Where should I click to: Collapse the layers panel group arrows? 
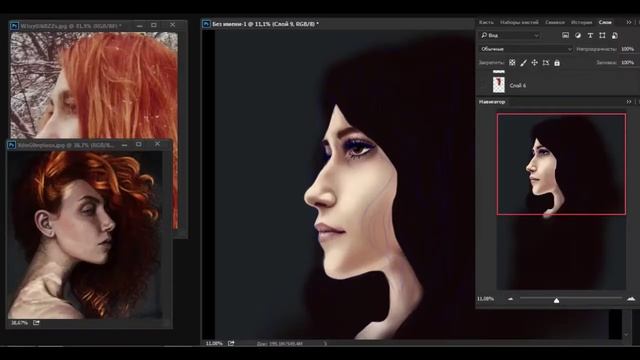(x=629, y=22)
